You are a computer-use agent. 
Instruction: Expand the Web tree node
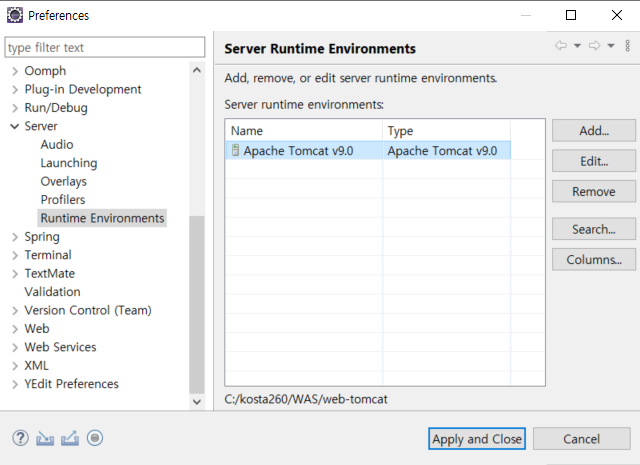coord(15,329)
